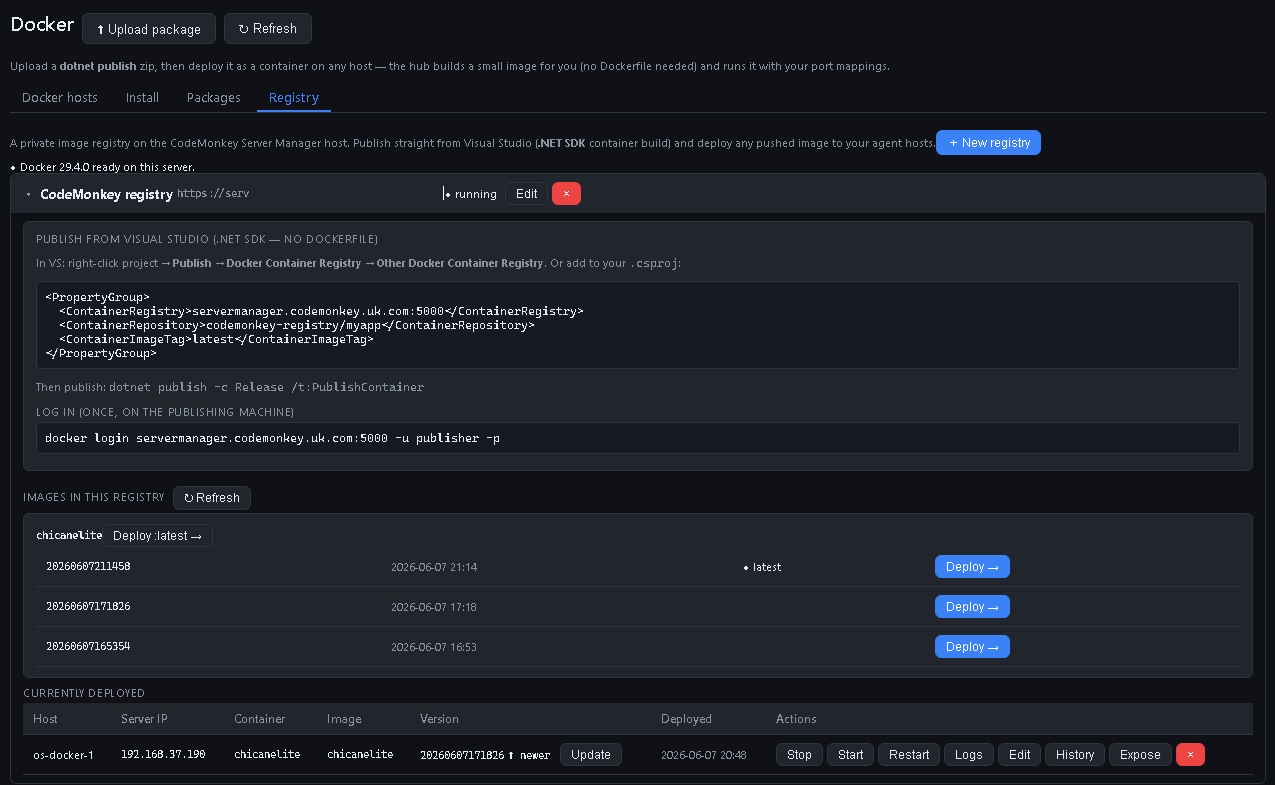The image size is (1275, 785).
Task: Expose the chicanelite container
Action: click(1140, 755)
